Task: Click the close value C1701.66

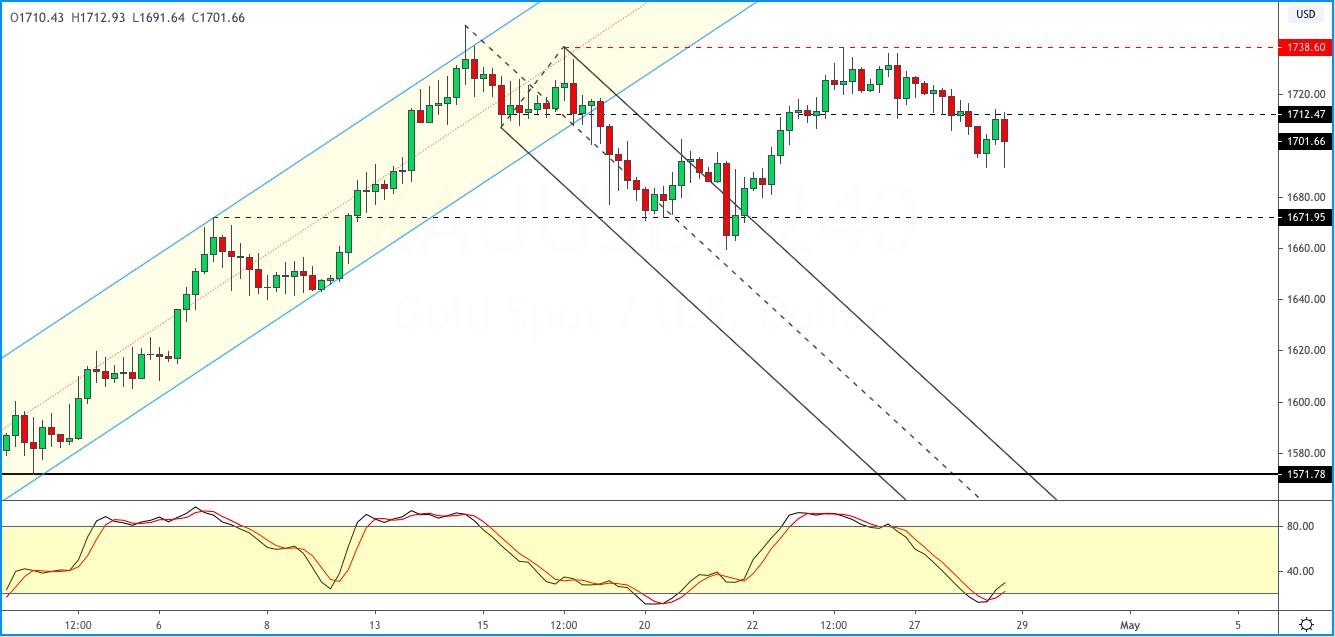Action: [218, 18]
